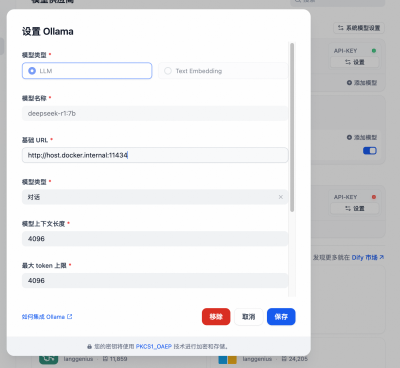This screenshot has width=400, height=368.
Task: Click the red 移除 remove button
Action: pos(216,317)
